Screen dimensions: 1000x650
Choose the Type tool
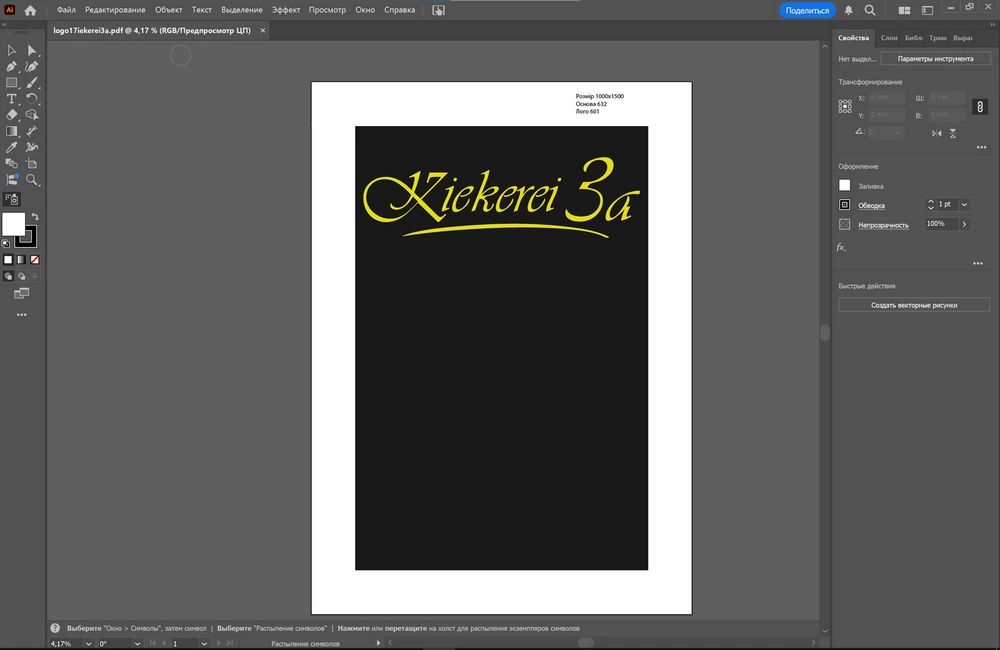[12, 99]
